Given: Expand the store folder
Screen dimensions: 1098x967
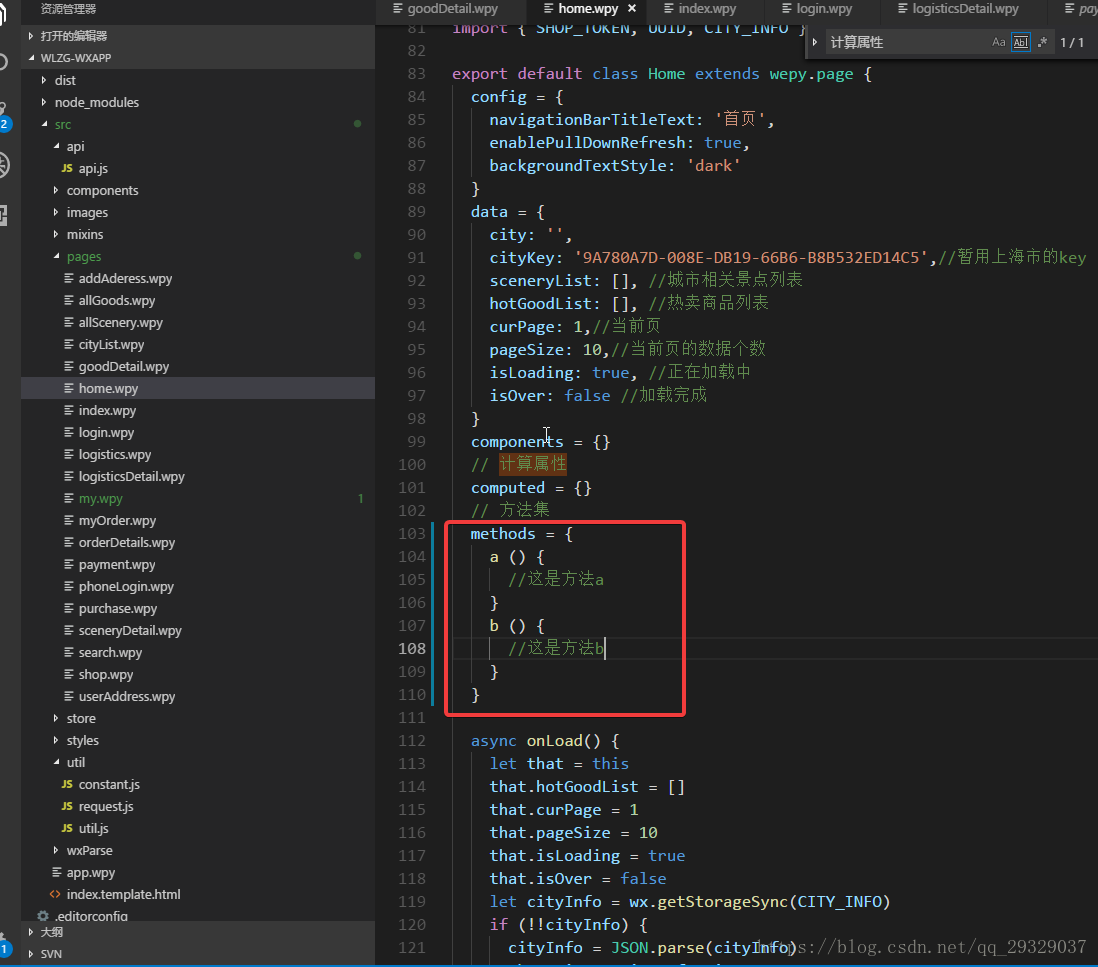Looking at the screenshot, I should click(x=56, y=718).
